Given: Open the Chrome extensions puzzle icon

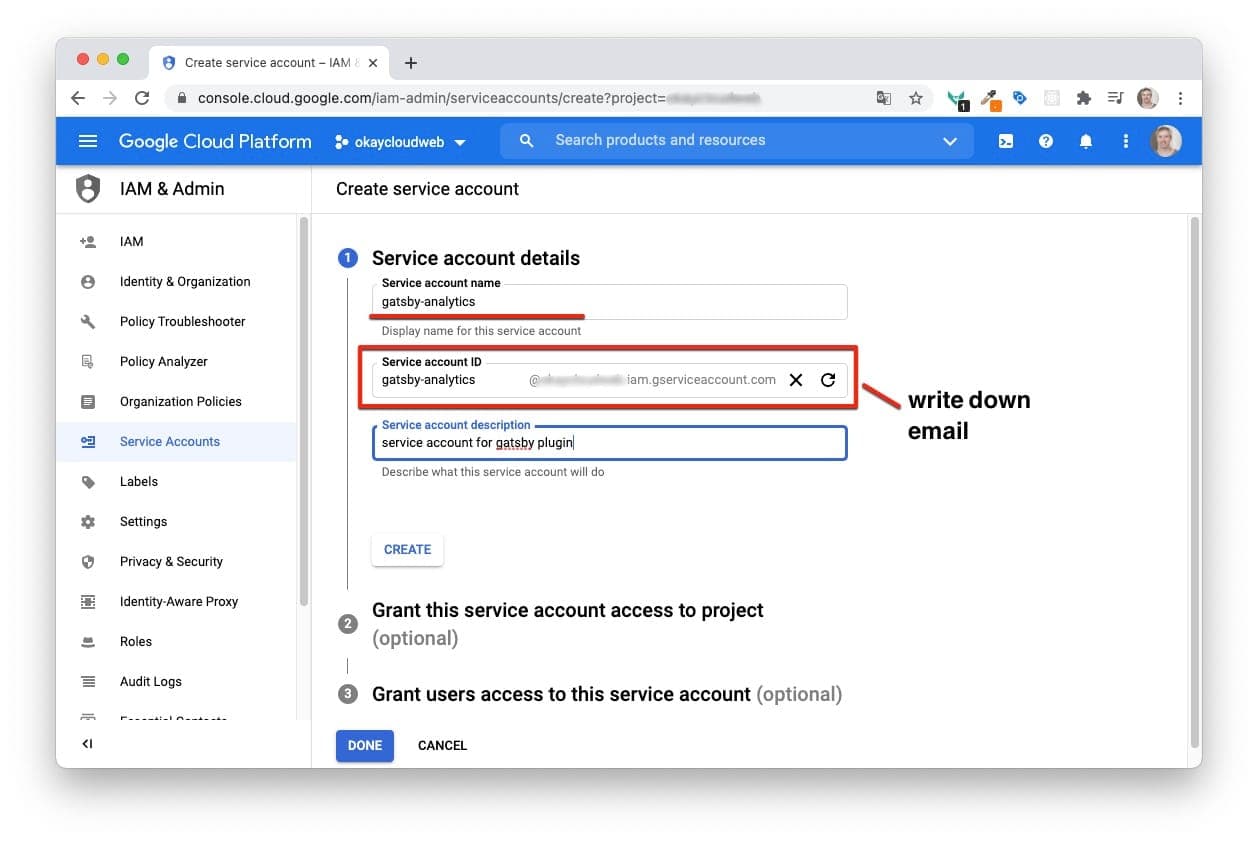Looking at the screenshot, I should pos(1083,98).
